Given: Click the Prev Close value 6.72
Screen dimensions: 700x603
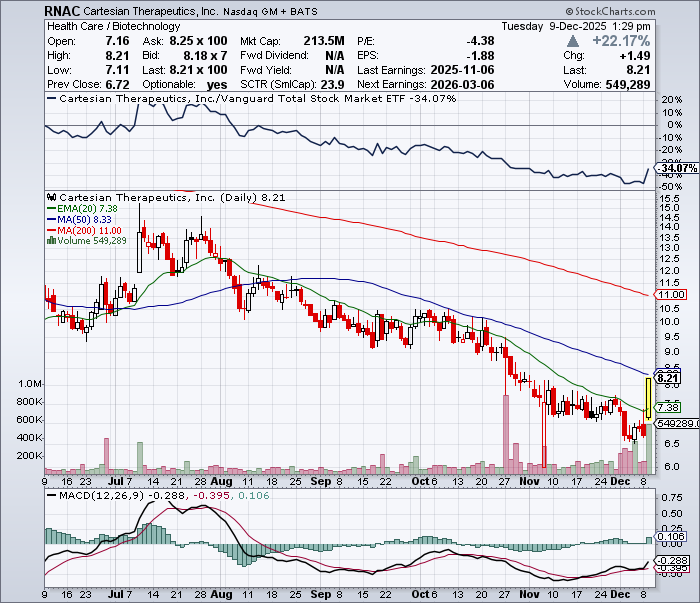Looking at the screenshot, I should click(x=117, y=84).
